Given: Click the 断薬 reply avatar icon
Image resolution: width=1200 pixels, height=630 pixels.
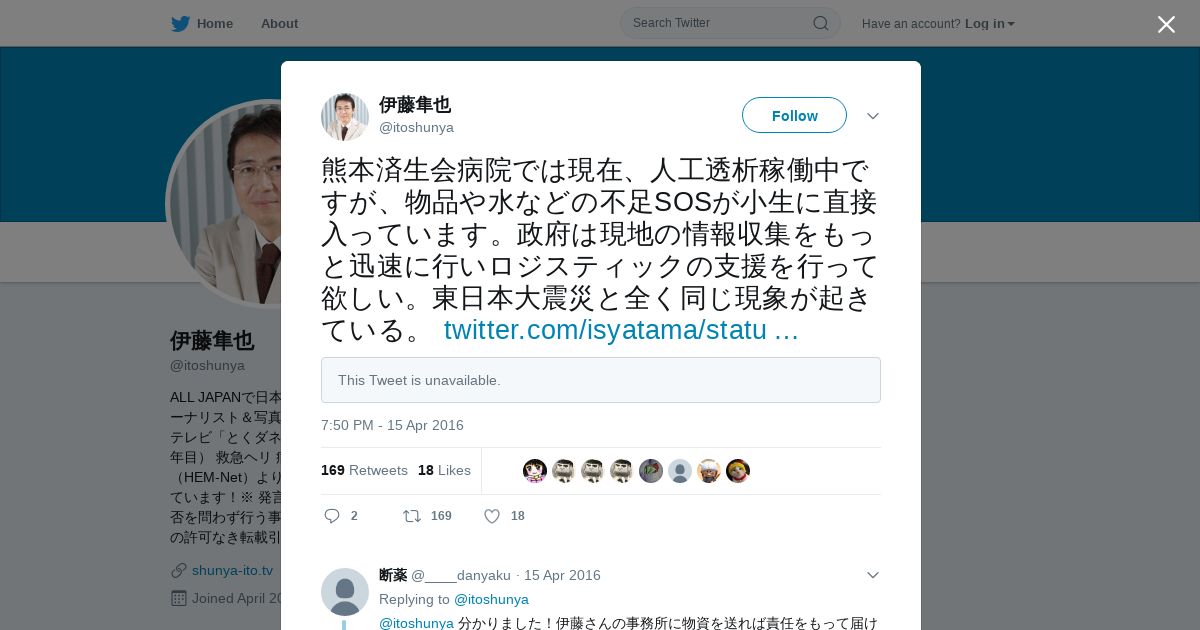Looking at the screenshot, I should point(345,592).
